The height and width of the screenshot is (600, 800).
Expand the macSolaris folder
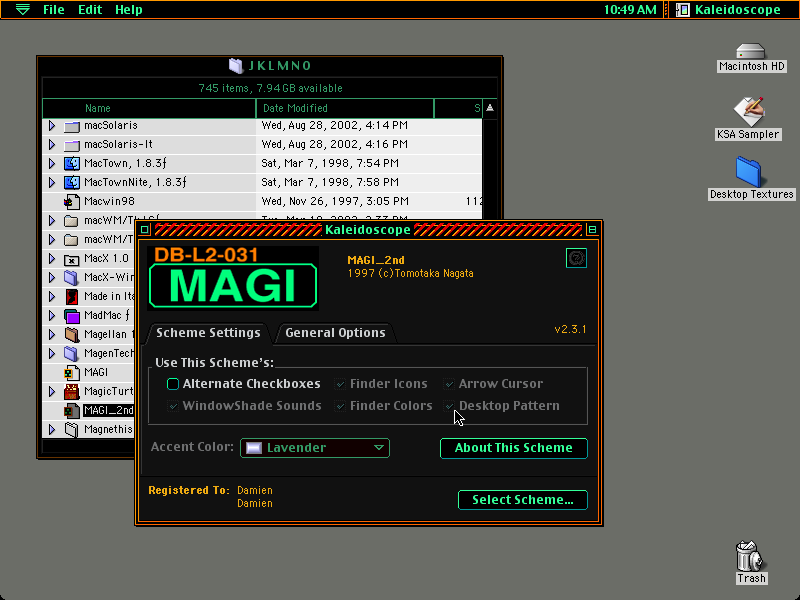coord(52,126)
